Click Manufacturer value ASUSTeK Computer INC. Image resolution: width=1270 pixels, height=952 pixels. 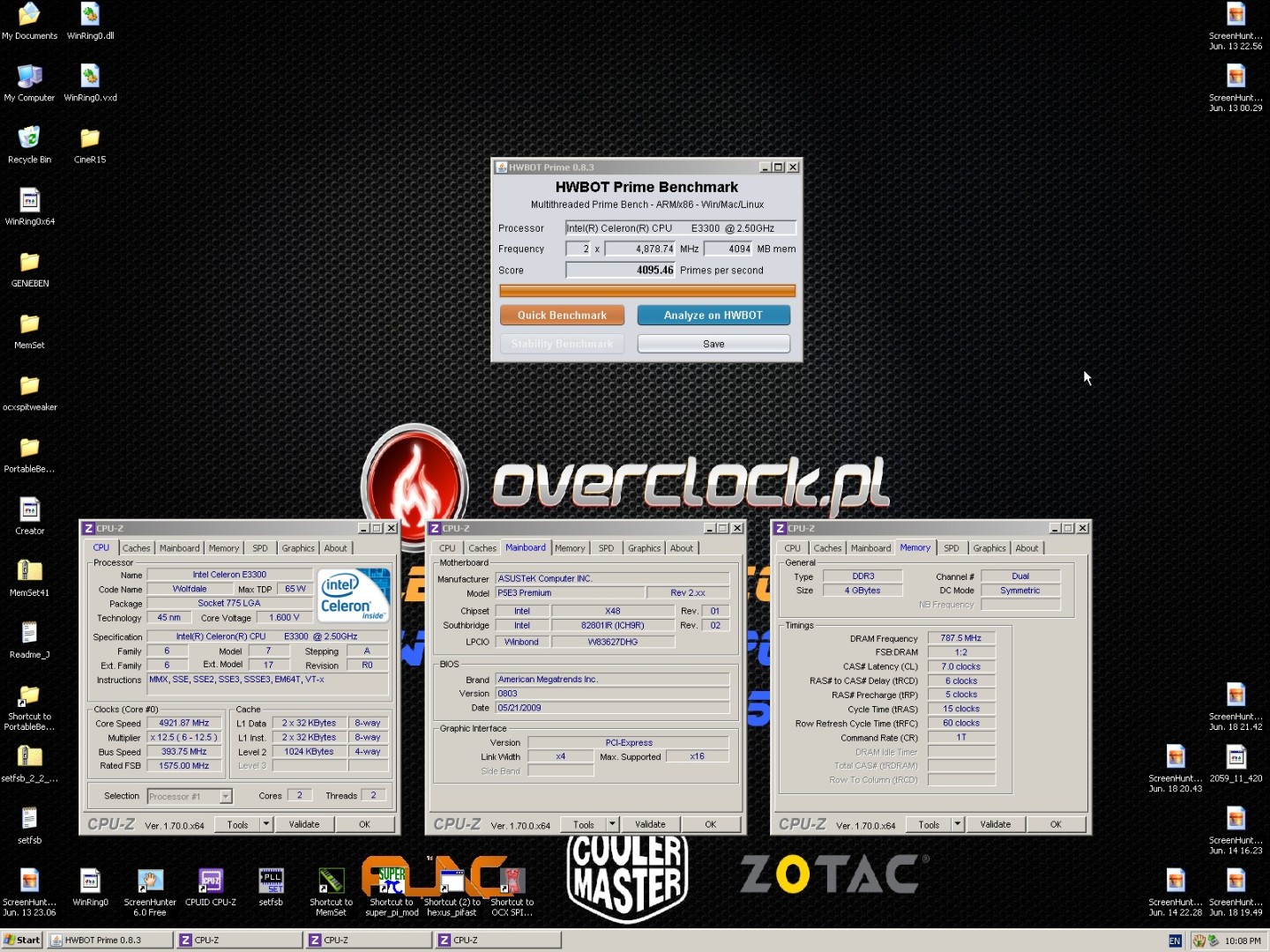[612, 579]
